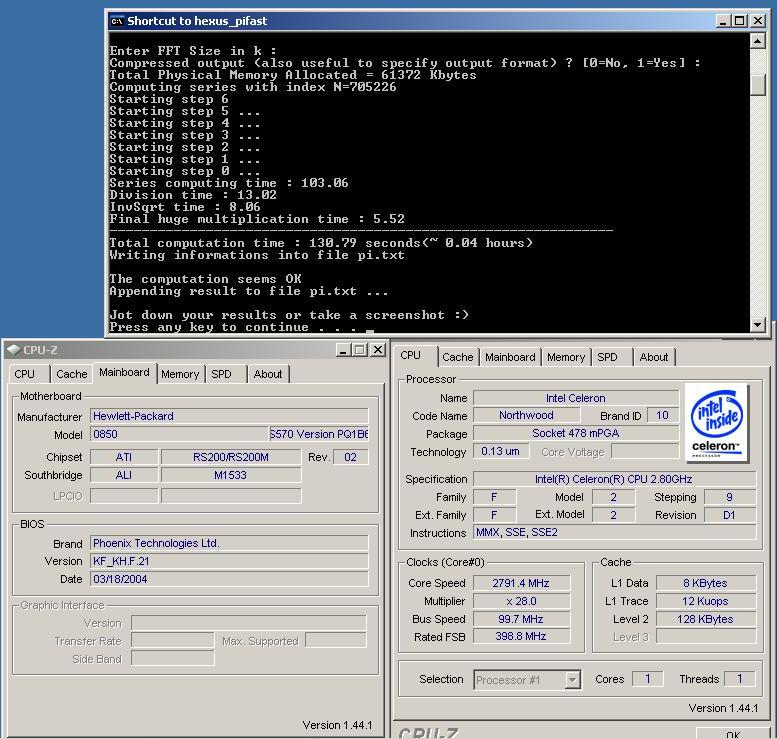
Task: Click chipset ATI field
Action: pyautogui.click(x=124, y=457)
